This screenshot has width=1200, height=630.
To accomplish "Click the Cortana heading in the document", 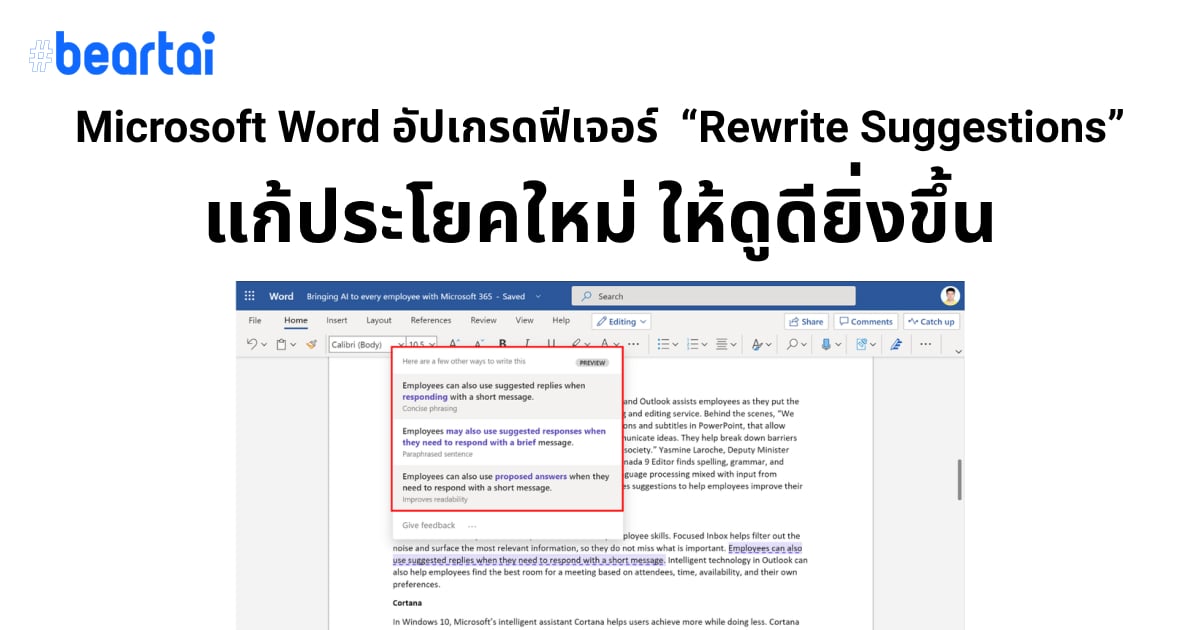I will pos(409,603).
